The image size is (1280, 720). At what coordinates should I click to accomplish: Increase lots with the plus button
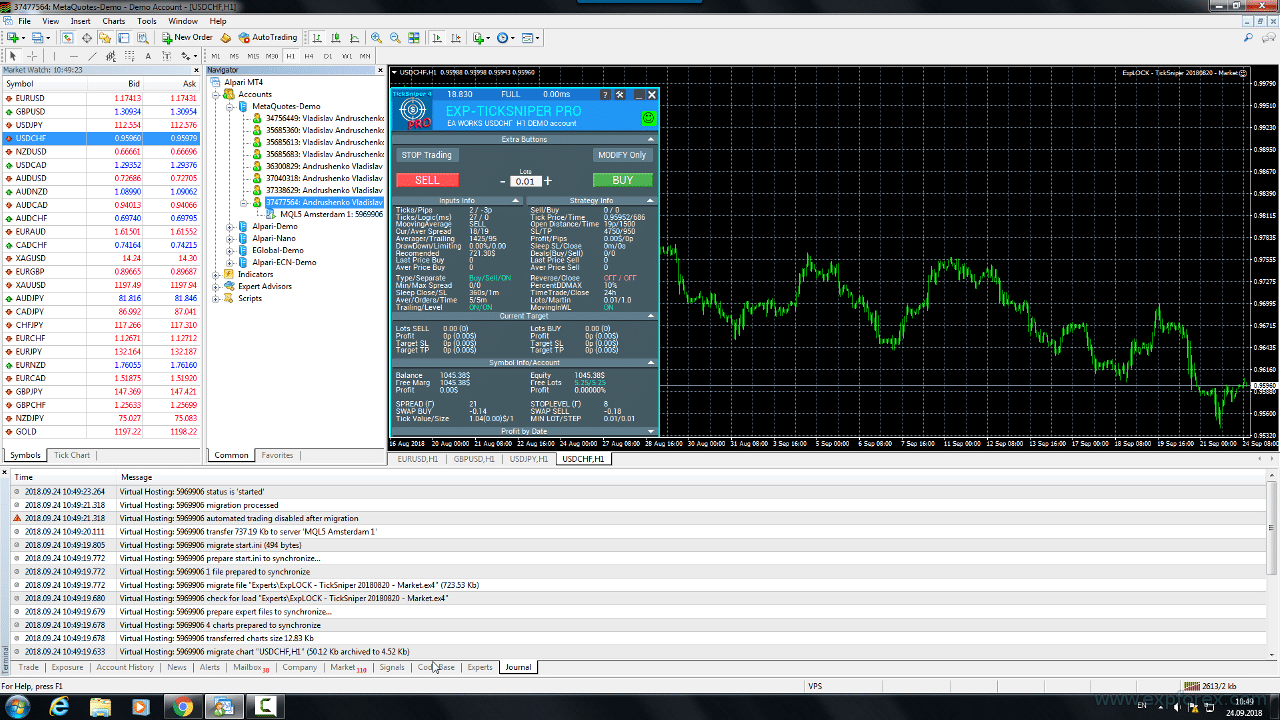pyautogui.click(x=547, y=181)
